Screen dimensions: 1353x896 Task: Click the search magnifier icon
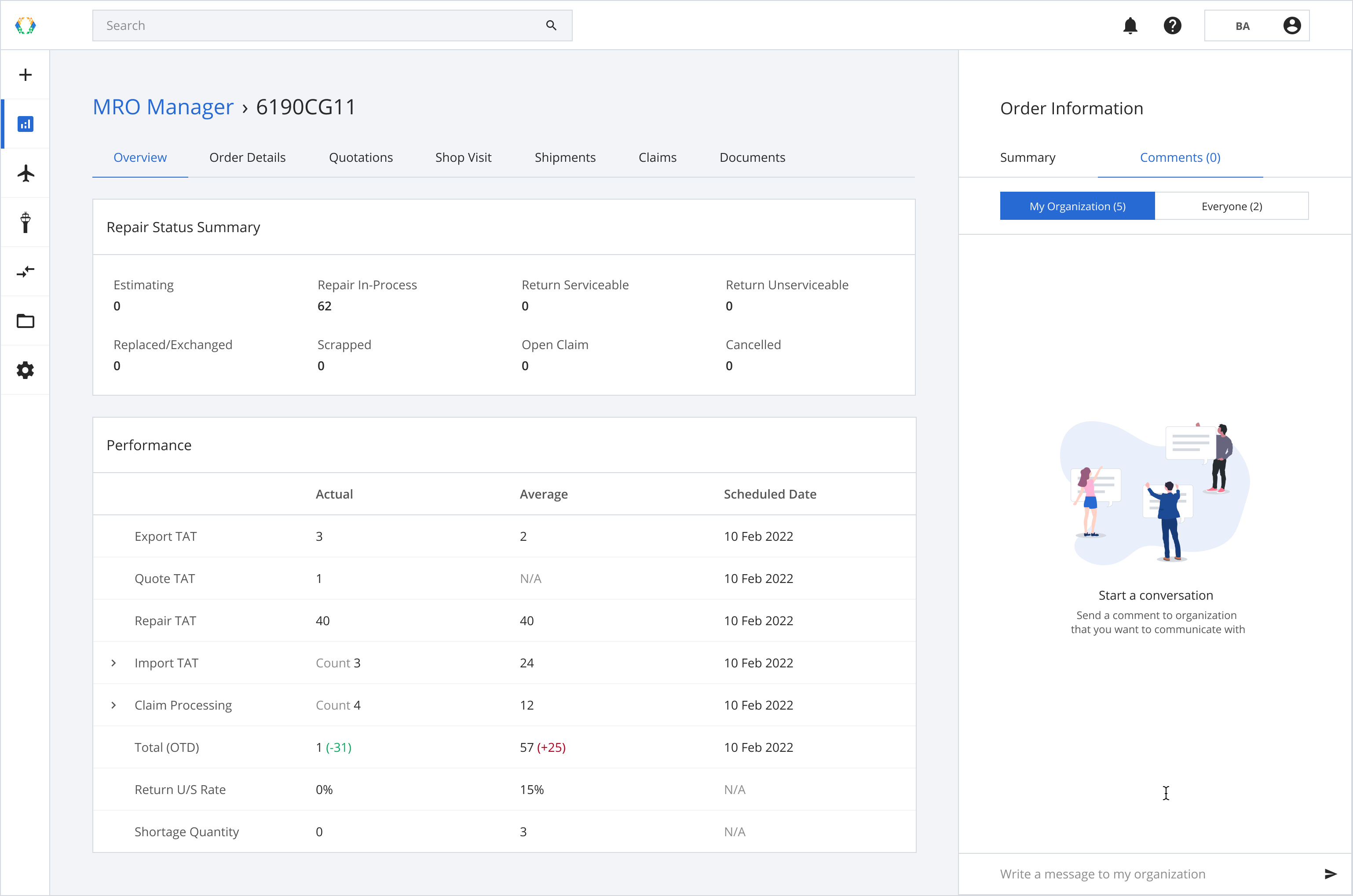point(551,25)
